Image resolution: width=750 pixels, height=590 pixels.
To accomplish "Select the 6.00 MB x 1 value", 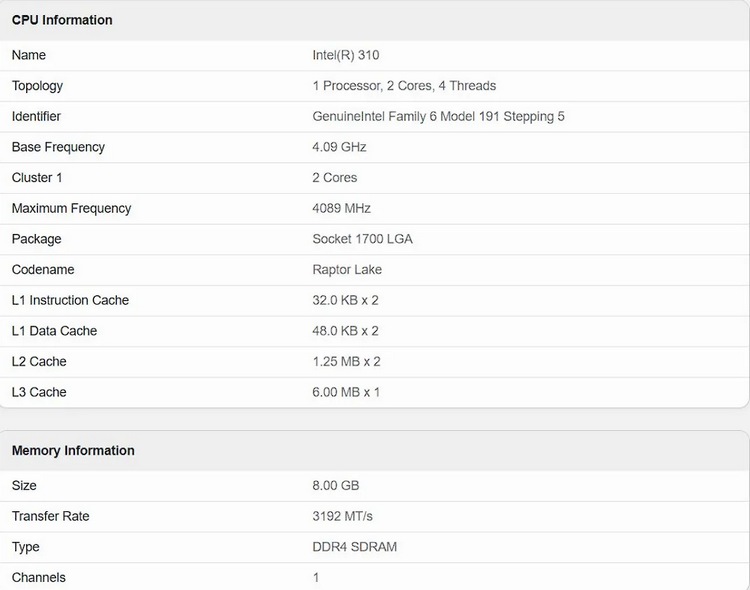I will (x=346, y=392).
